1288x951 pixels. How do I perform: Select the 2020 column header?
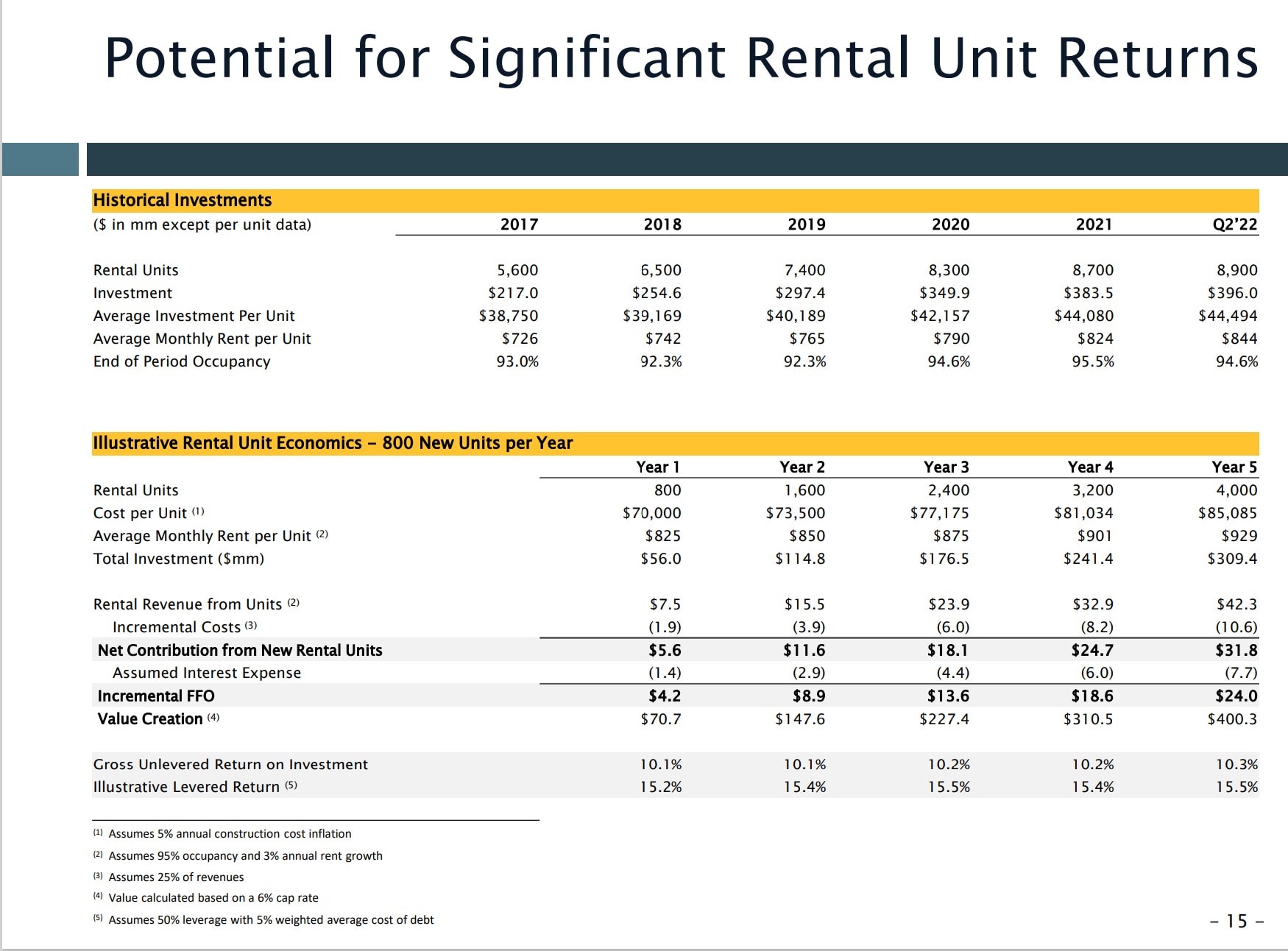(x=950, y=225)
